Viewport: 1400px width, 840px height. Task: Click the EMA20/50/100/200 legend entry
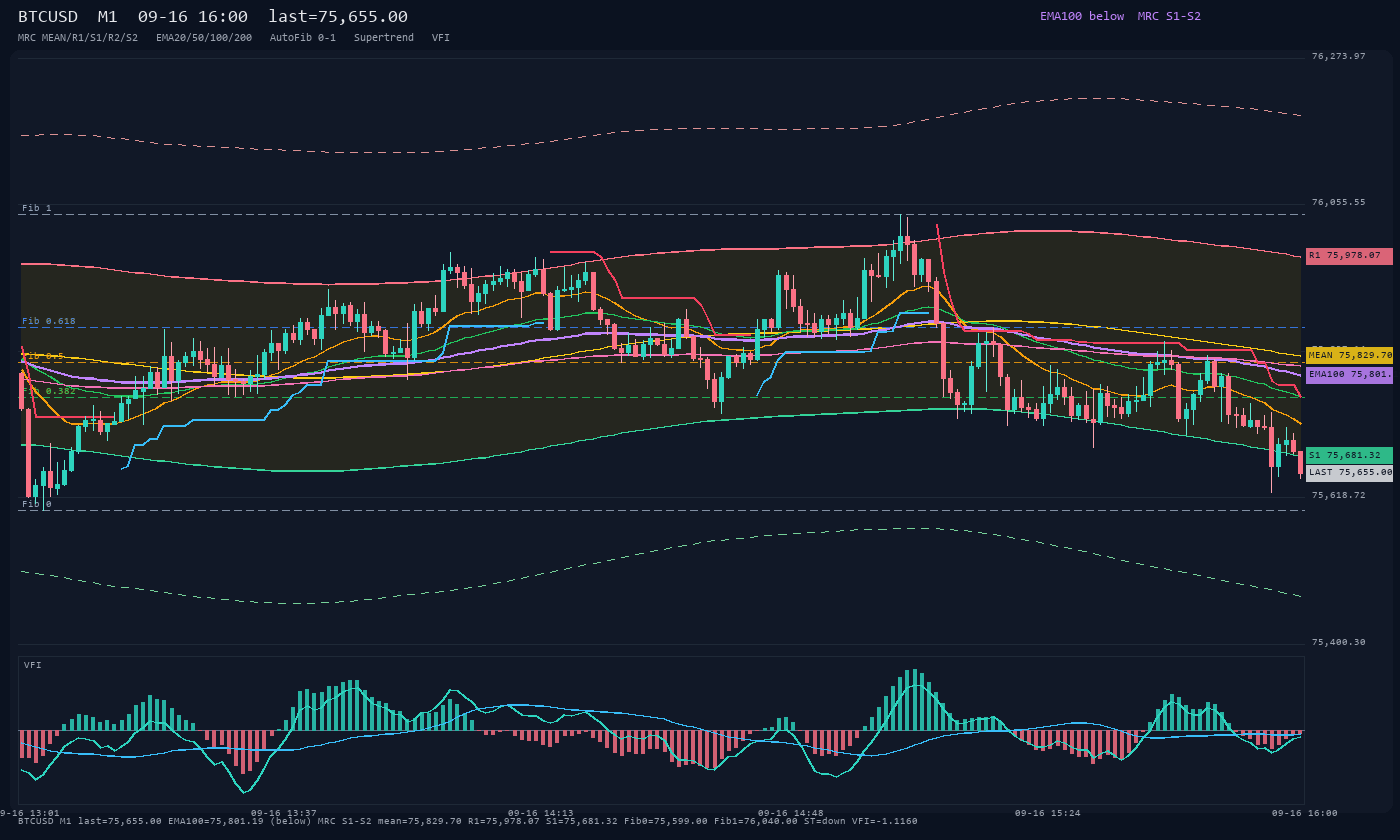(x=204, y=37)
